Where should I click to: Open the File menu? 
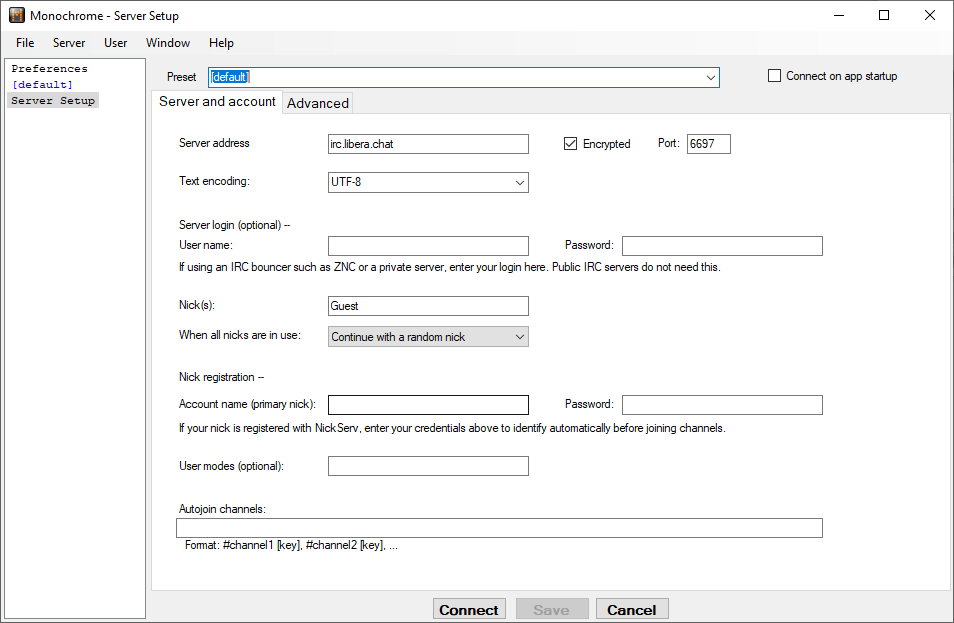coord(25,43)
